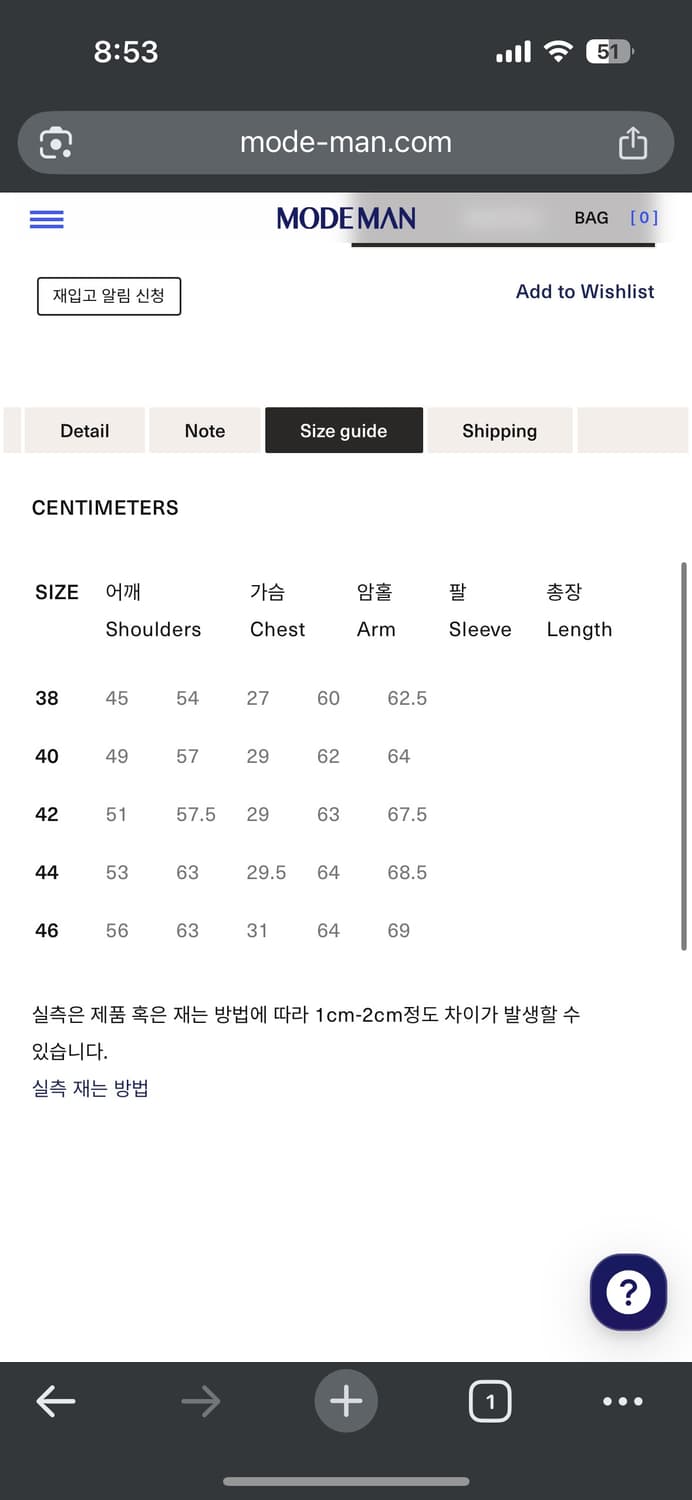Tap the visual search camera icon in address bar

(x=56, y=142)
